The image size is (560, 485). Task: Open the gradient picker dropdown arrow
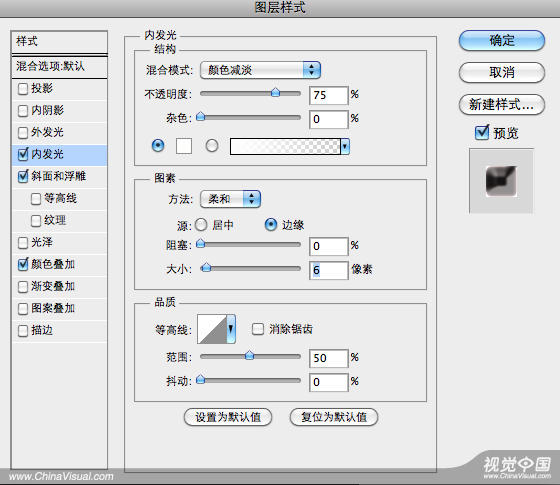click(345, 146)
